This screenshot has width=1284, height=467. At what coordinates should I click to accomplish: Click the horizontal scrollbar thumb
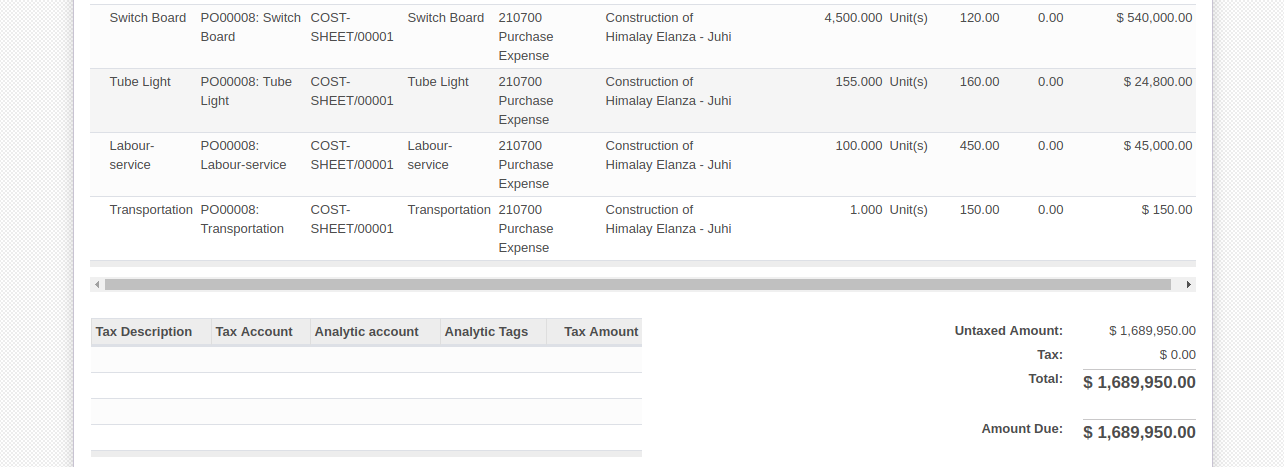coord(637,285)
